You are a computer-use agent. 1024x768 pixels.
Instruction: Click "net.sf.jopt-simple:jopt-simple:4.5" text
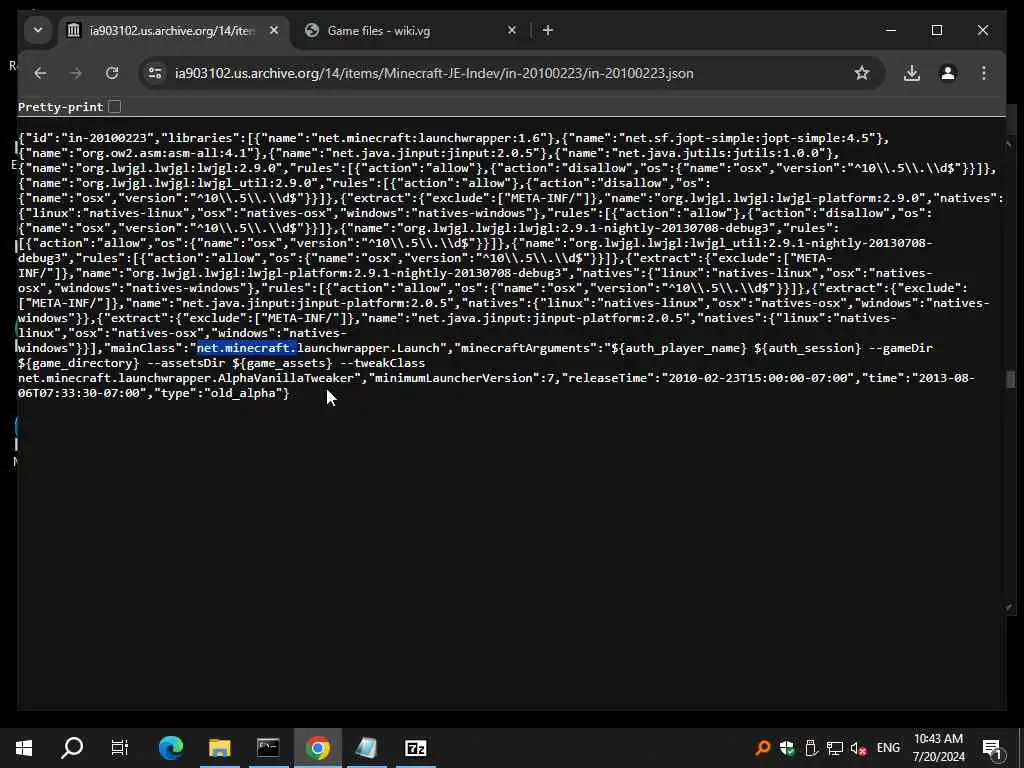750,138
